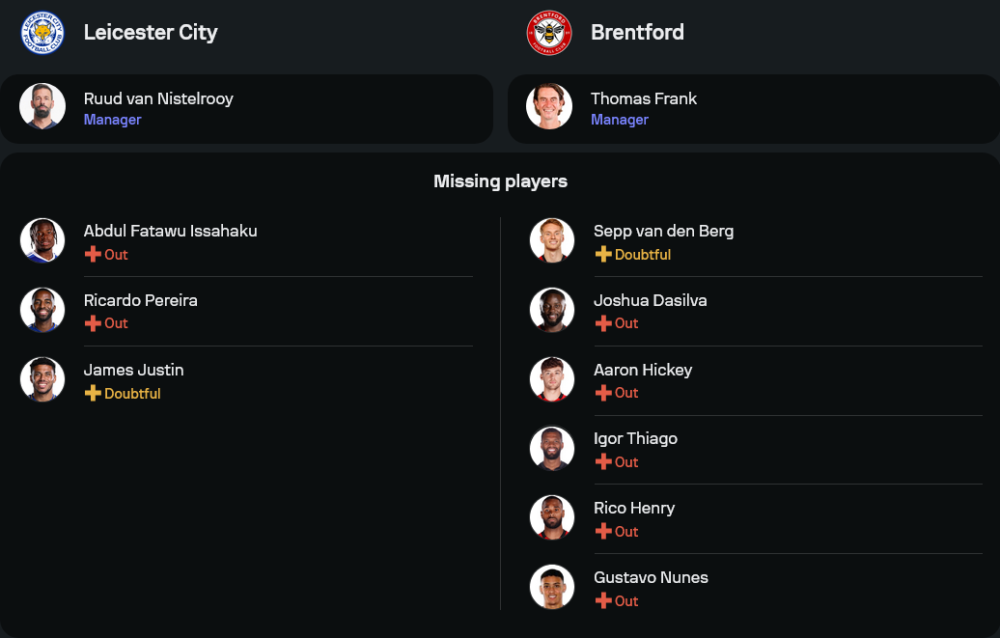Select Rico Henry's player name
Viewport: 1000px width, 638px height.
coord(634,508)
